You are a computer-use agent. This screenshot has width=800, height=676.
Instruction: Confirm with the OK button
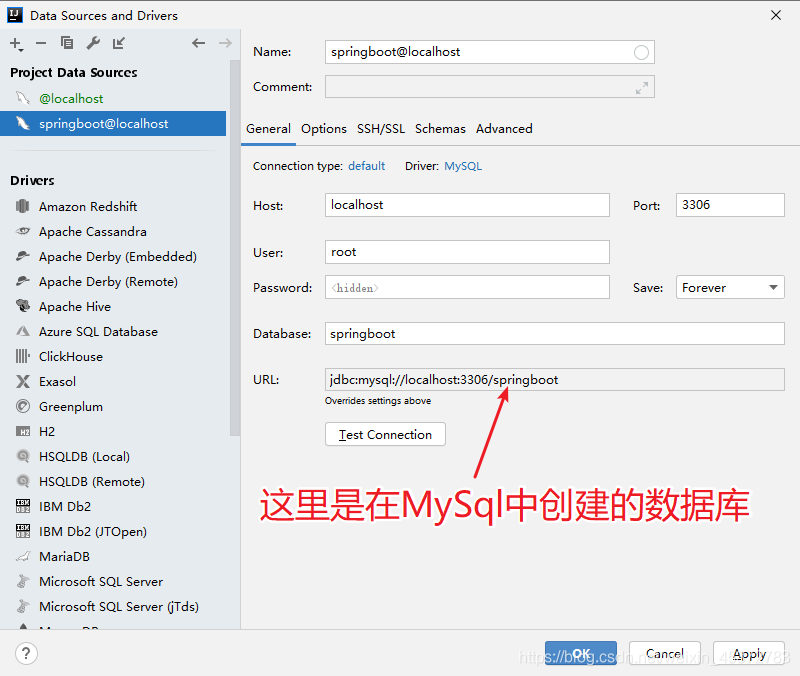[581, 654]
